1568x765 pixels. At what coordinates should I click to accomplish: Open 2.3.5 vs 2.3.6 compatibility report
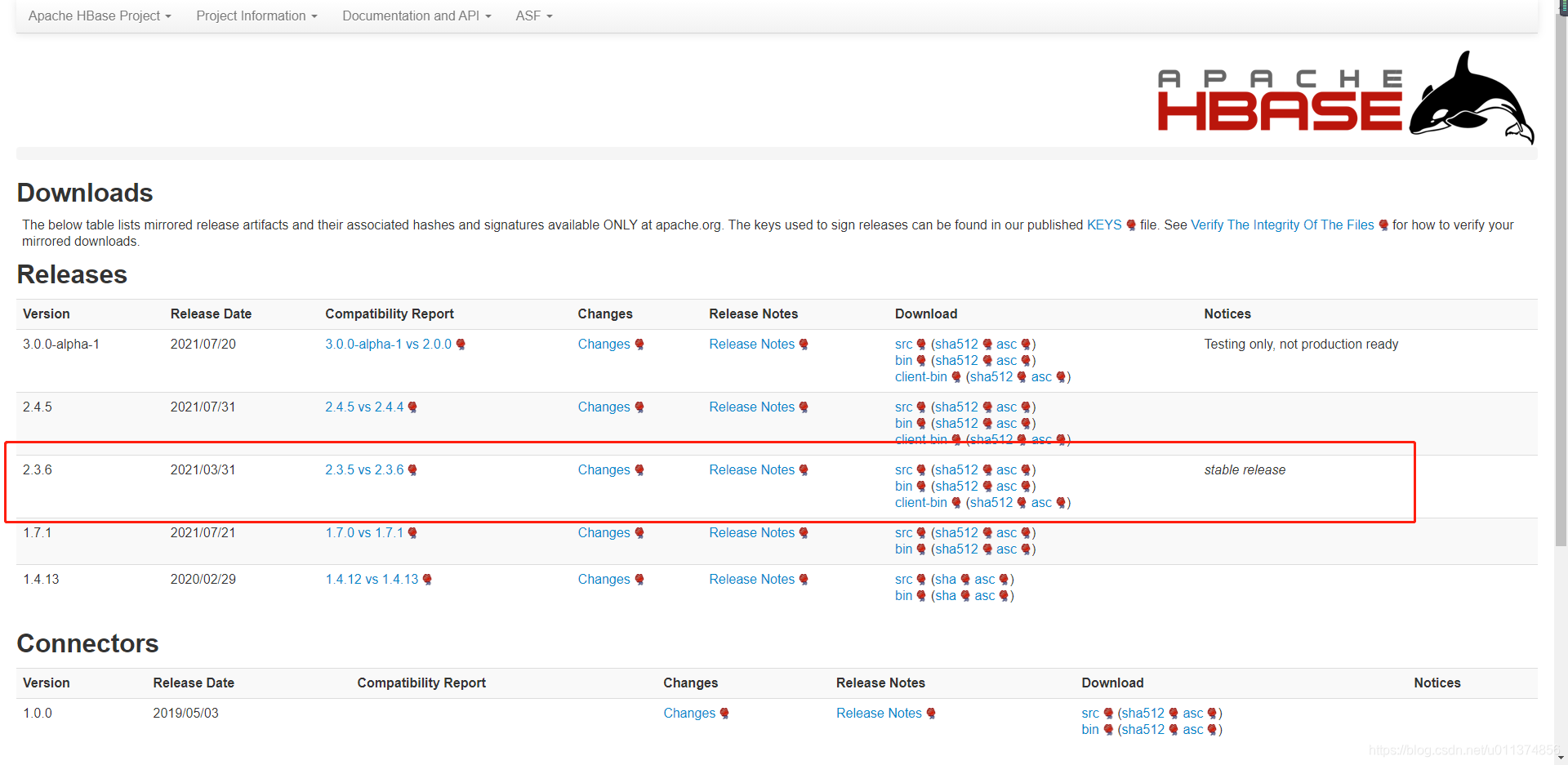tap(364, 469)
